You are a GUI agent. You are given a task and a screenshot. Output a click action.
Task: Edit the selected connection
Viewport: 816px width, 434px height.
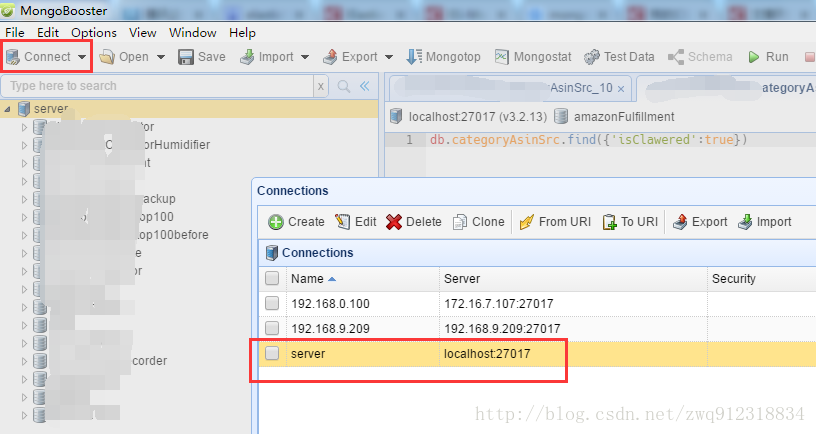point(356,222)
